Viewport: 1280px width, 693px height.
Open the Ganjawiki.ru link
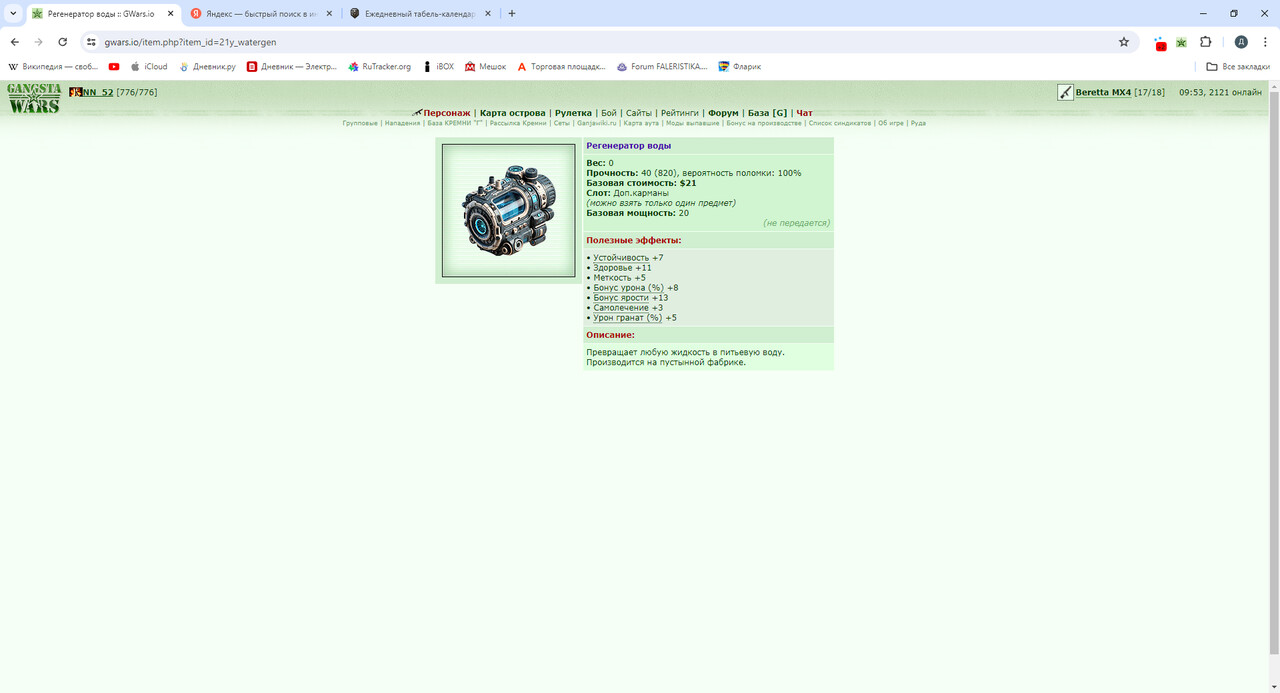click(x=596, y=123)
